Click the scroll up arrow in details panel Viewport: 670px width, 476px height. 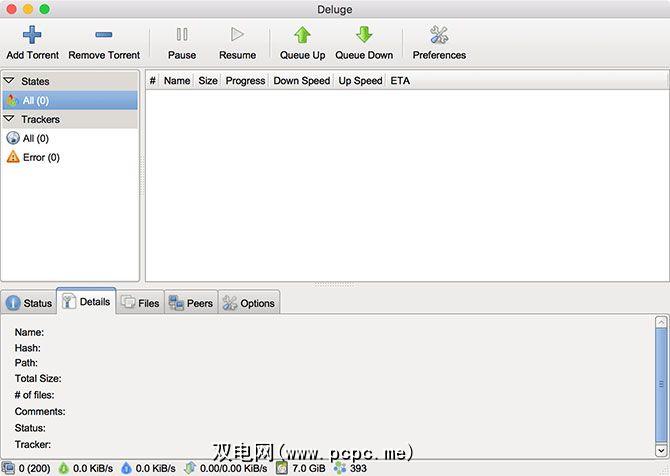[661, 322]
